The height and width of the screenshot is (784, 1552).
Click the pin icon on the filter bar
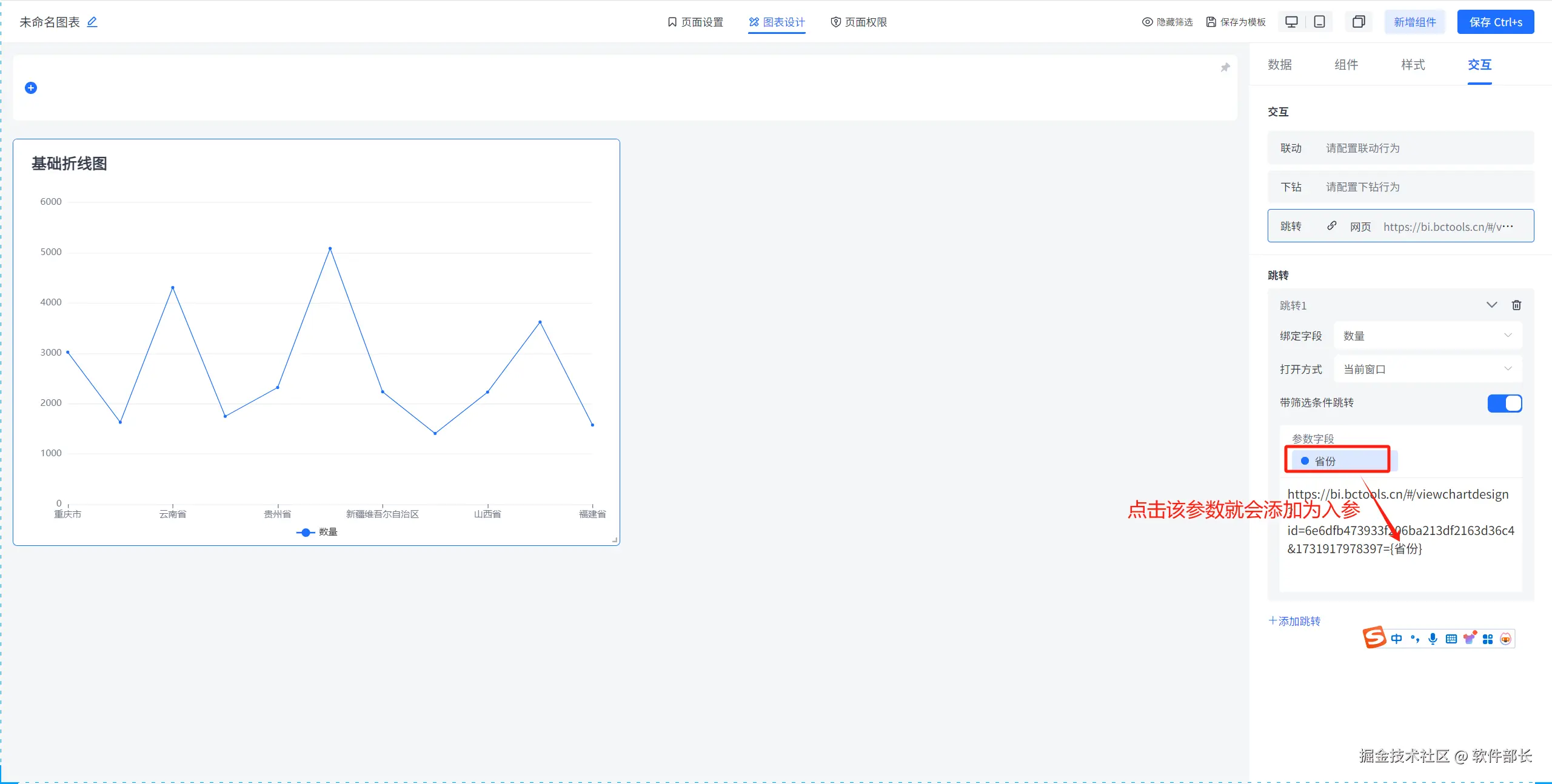[x=1225, y=67]
